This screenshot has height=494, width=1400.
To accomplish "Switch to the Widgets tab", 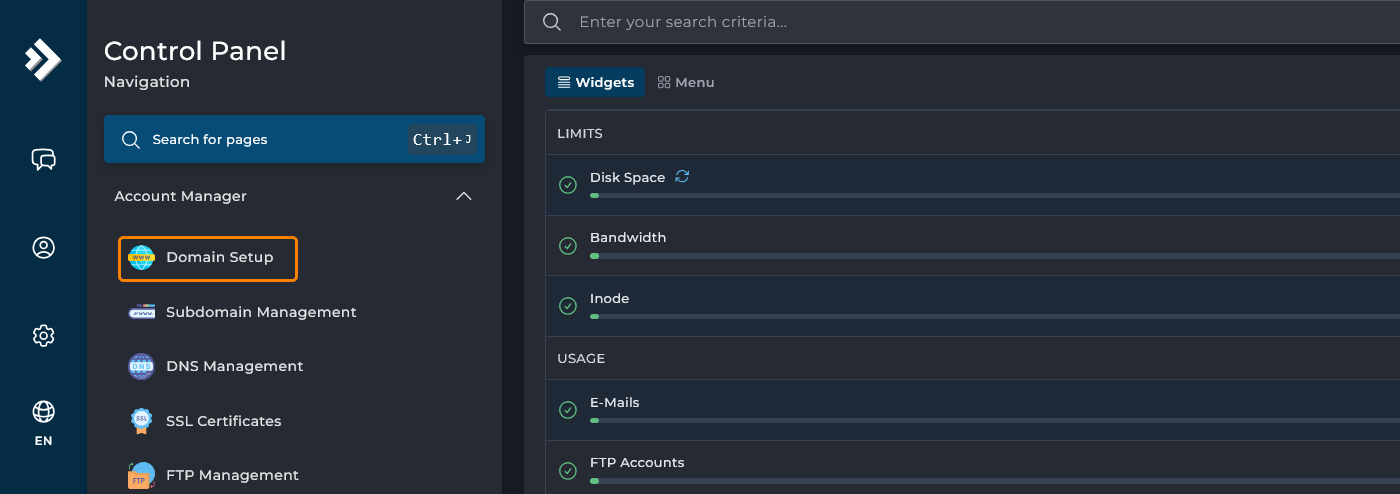I will (595, 82).
